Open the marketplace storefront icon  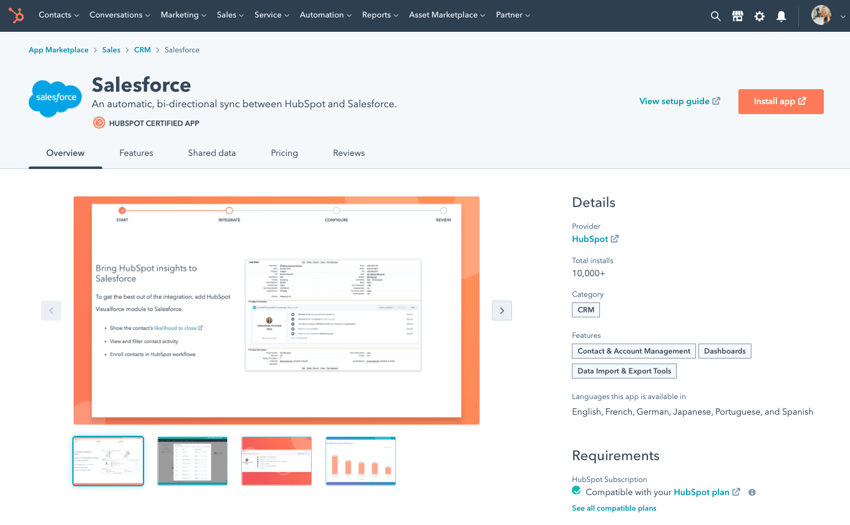(x=737, y=16)
